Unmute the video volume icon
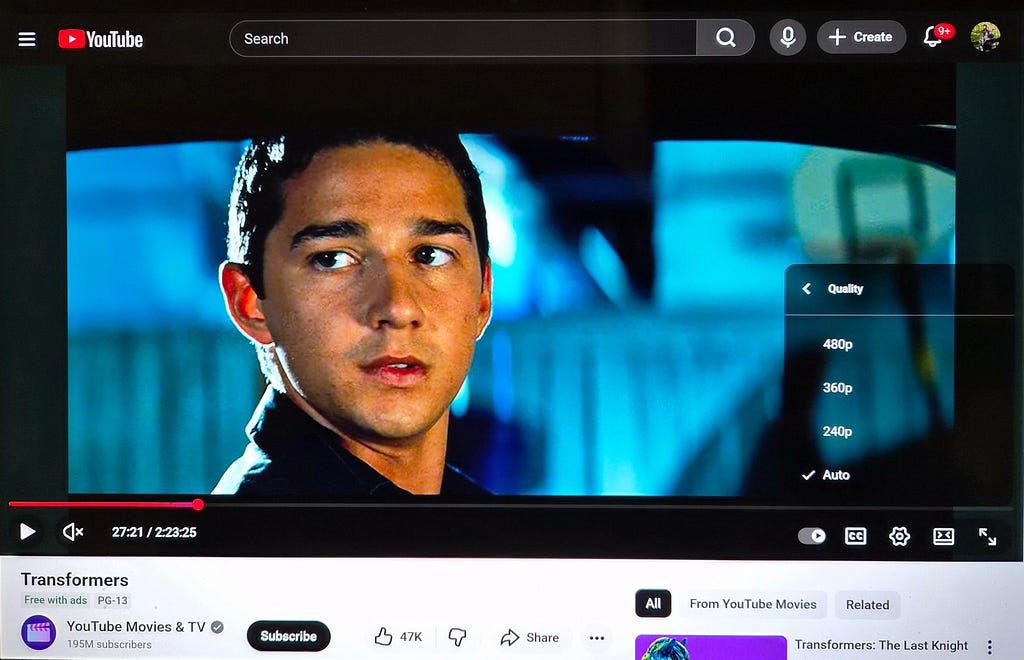Viewport: 1024px width, 660px height. tap(72, 532)
